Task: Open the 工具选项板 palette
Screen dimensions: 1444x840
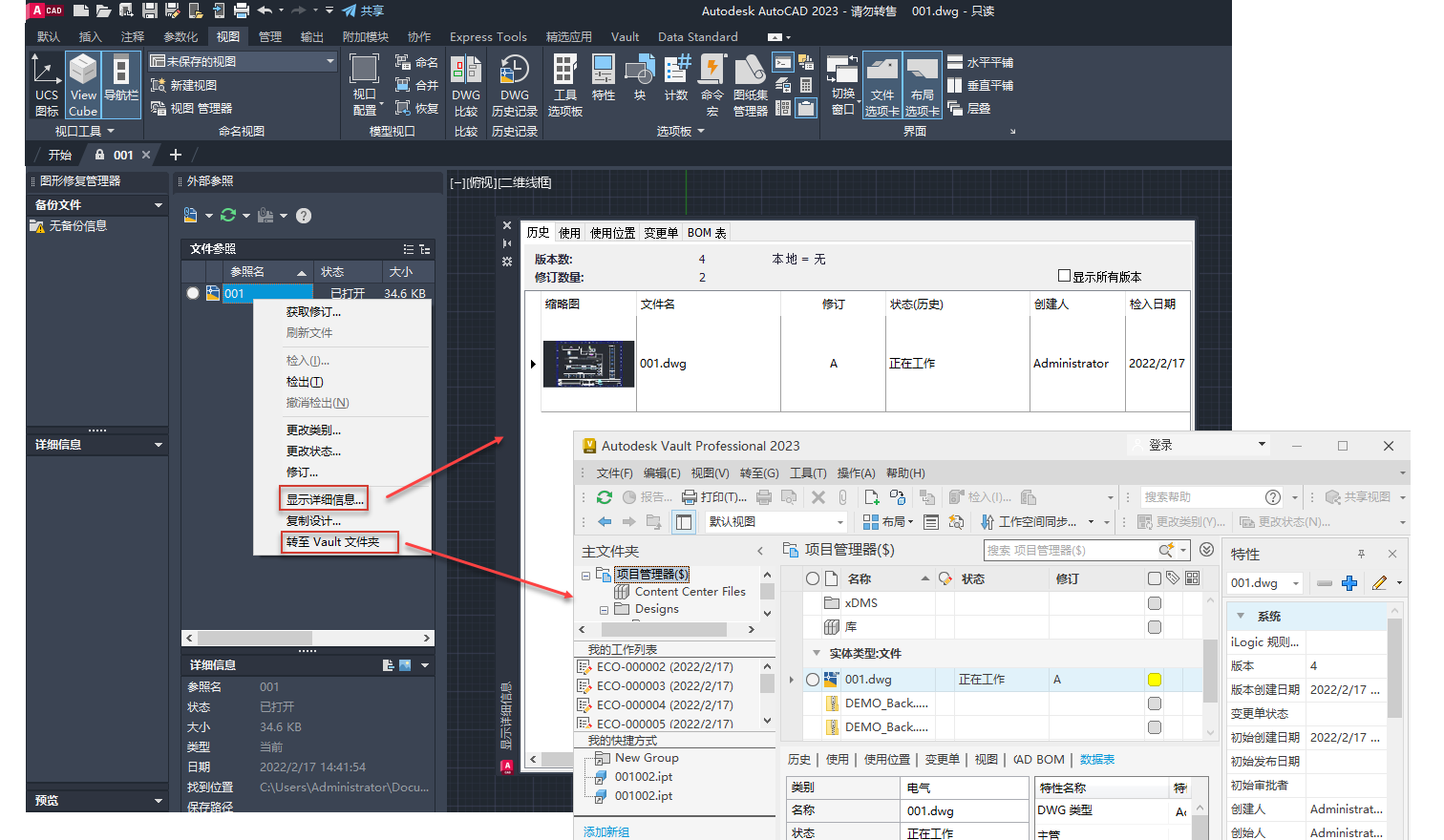Action: pyautogui.click(x=565, y=85)
